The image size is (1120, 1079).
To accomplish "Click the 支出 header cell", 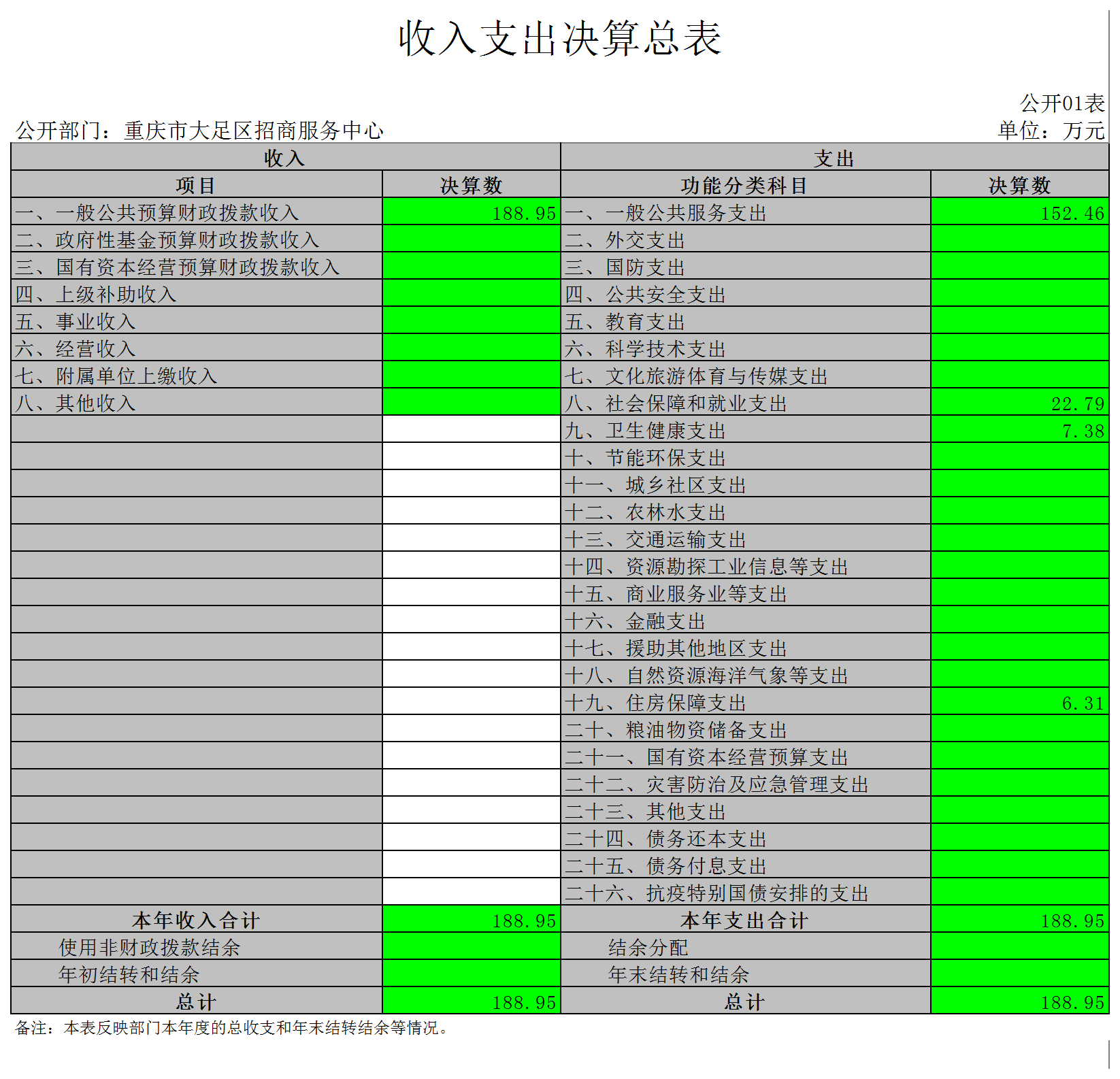I will 834,157.
